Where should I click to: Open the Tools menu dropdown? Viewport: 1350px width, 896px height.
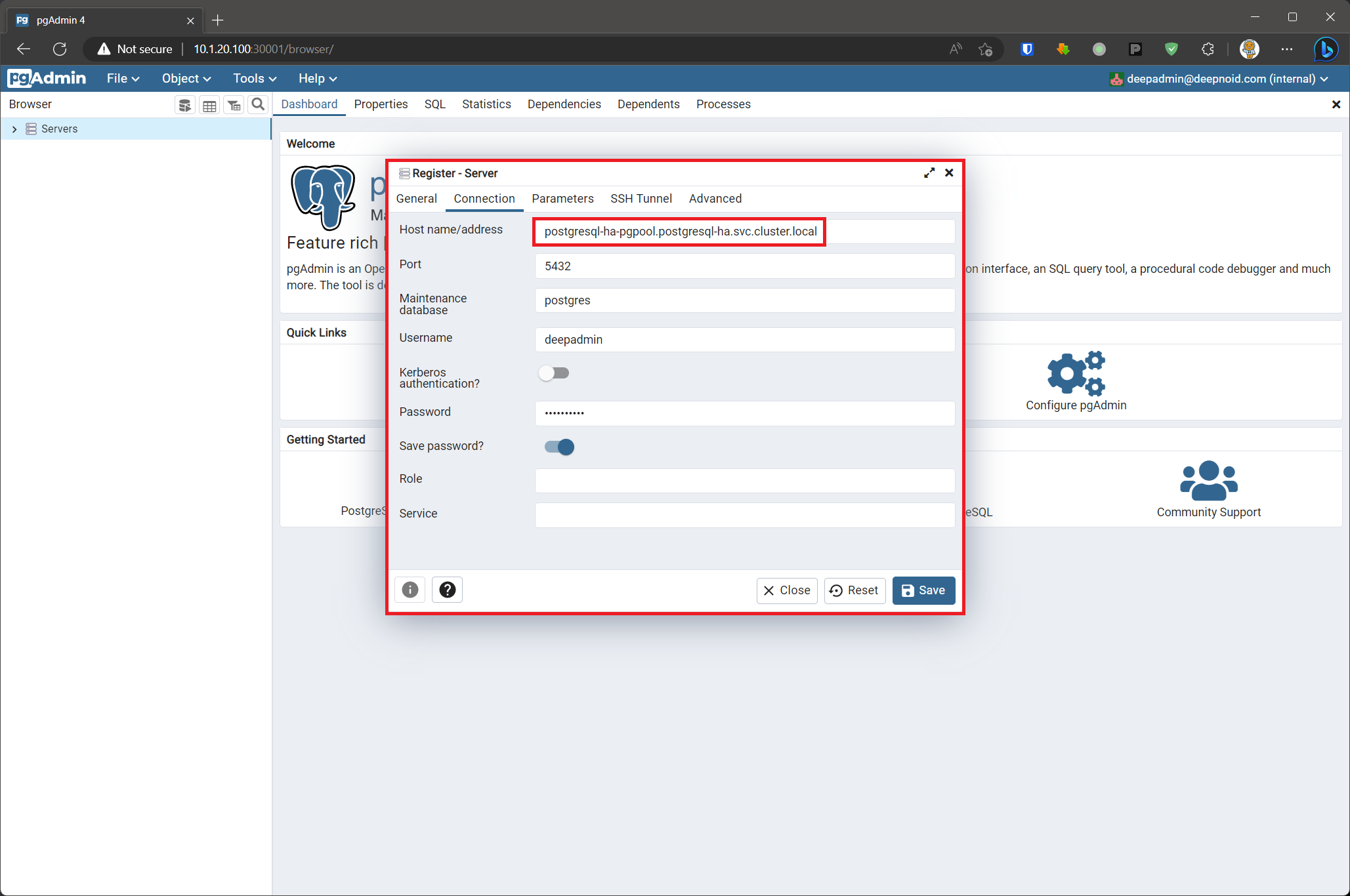tap(255, 79)
